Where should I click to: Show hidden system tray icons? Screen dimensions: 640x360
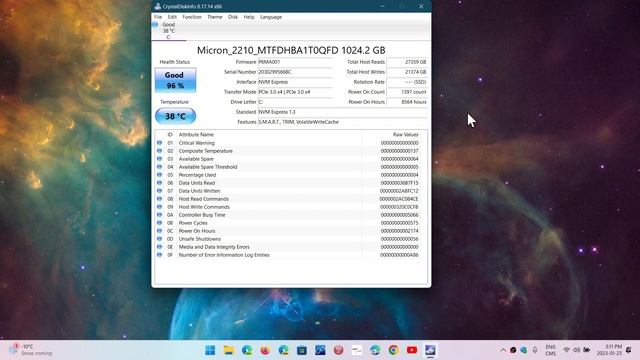503,350
